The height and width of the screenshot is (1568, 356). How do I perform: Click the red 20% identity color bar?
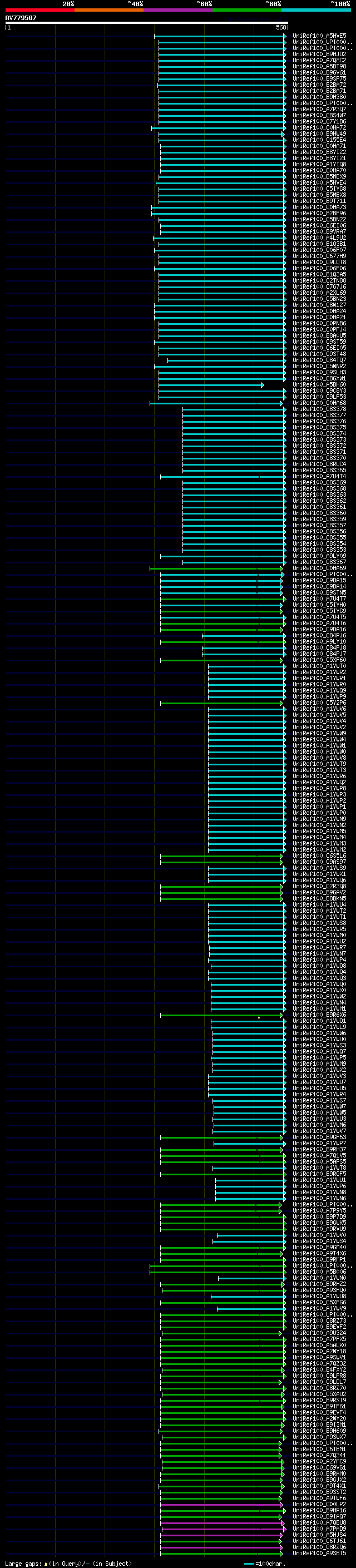point(39,10)
